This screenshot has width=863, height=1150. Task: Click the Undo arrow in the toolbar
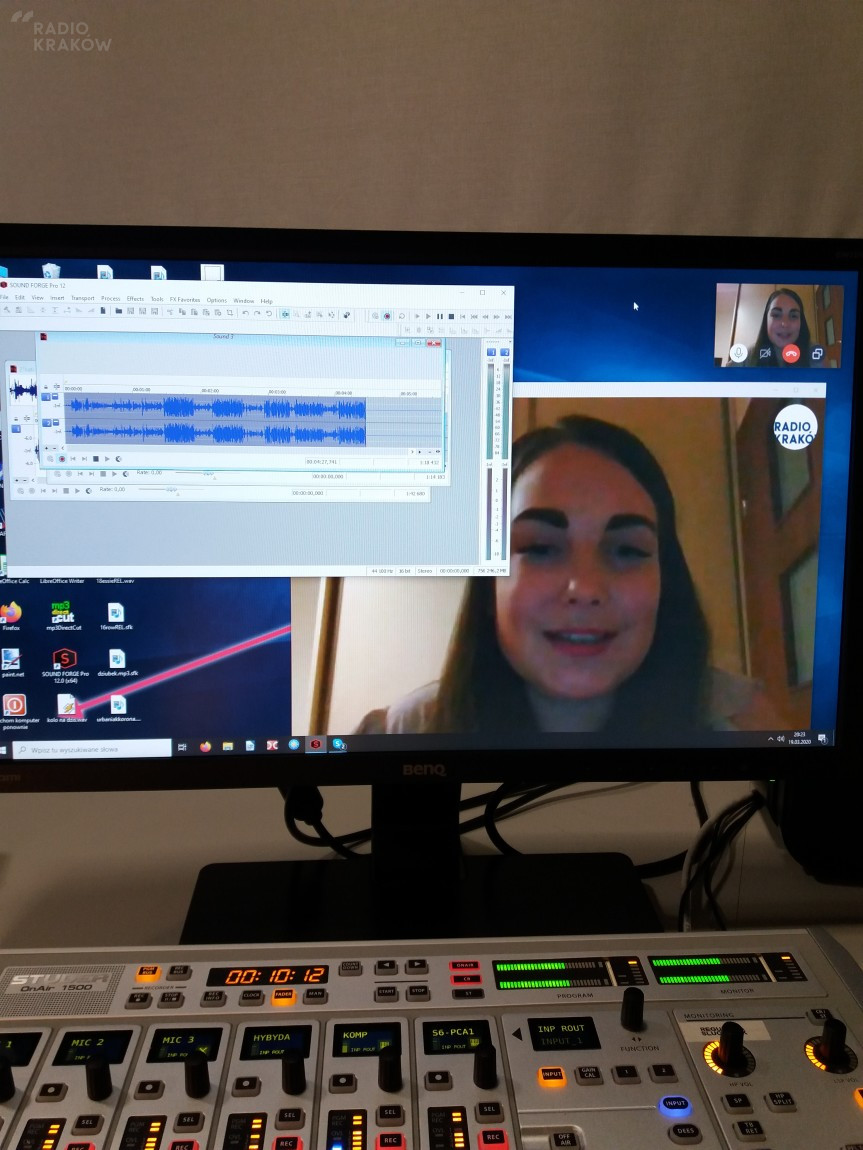[x=245, y=313]
